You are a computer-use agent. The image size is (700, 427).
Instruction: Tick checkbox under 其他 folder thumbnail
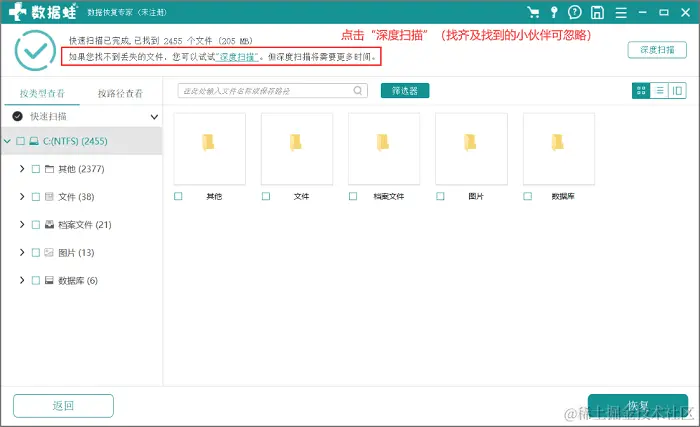(x=178, y=196)
